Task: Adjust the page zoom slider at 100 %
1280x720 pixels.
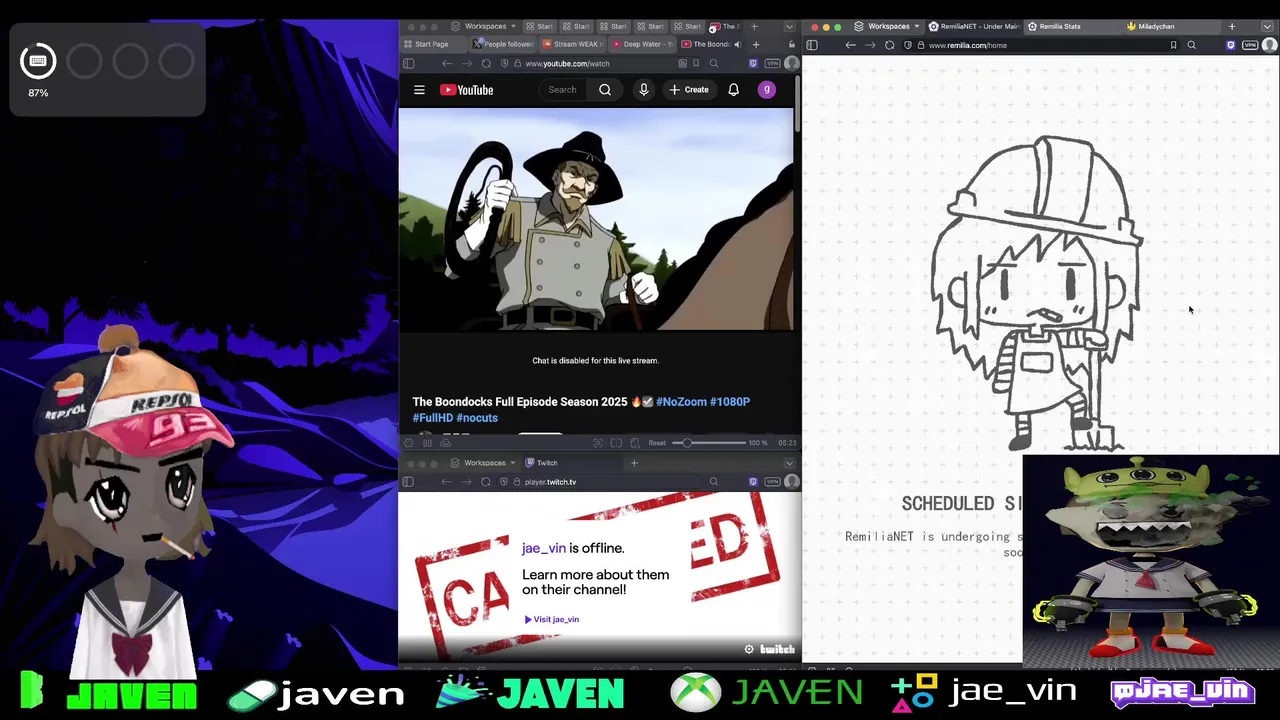Action: pos(709,443)
